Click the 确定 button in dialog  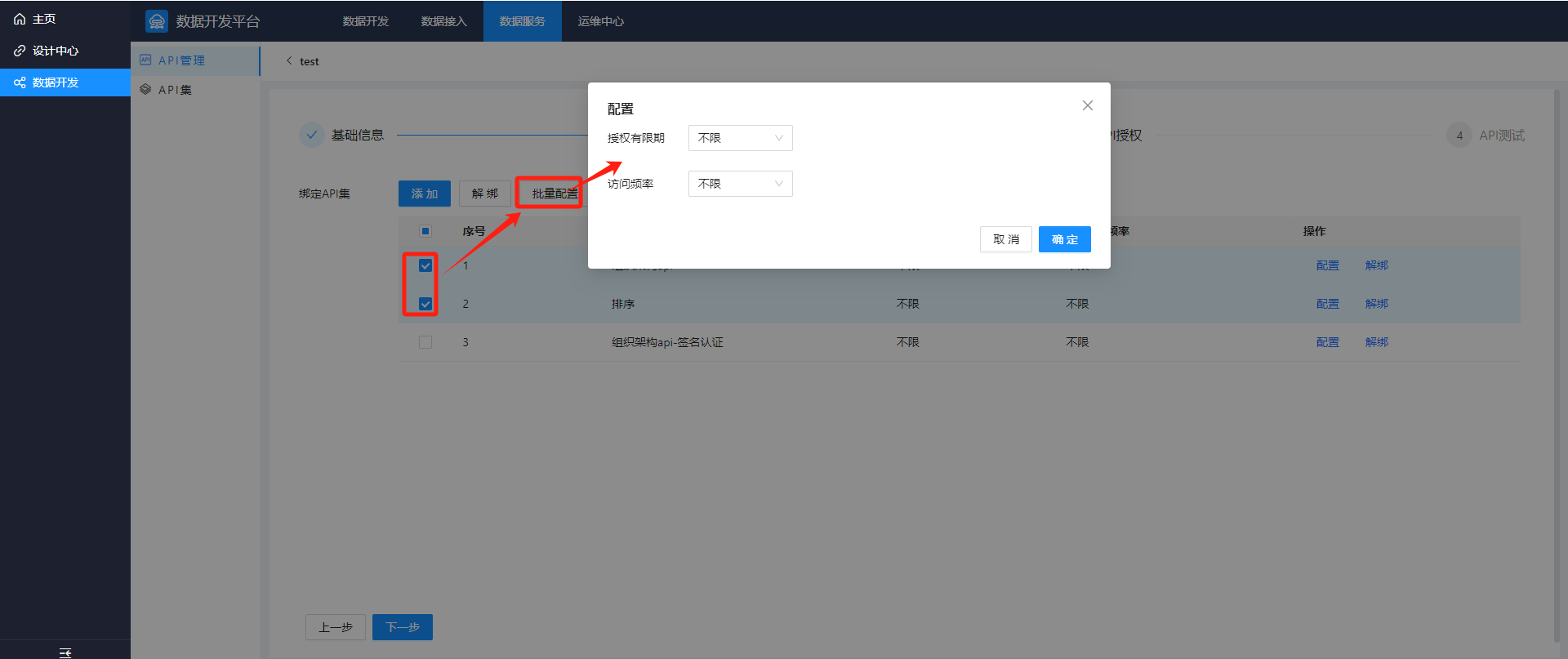tap(1064, 239)
